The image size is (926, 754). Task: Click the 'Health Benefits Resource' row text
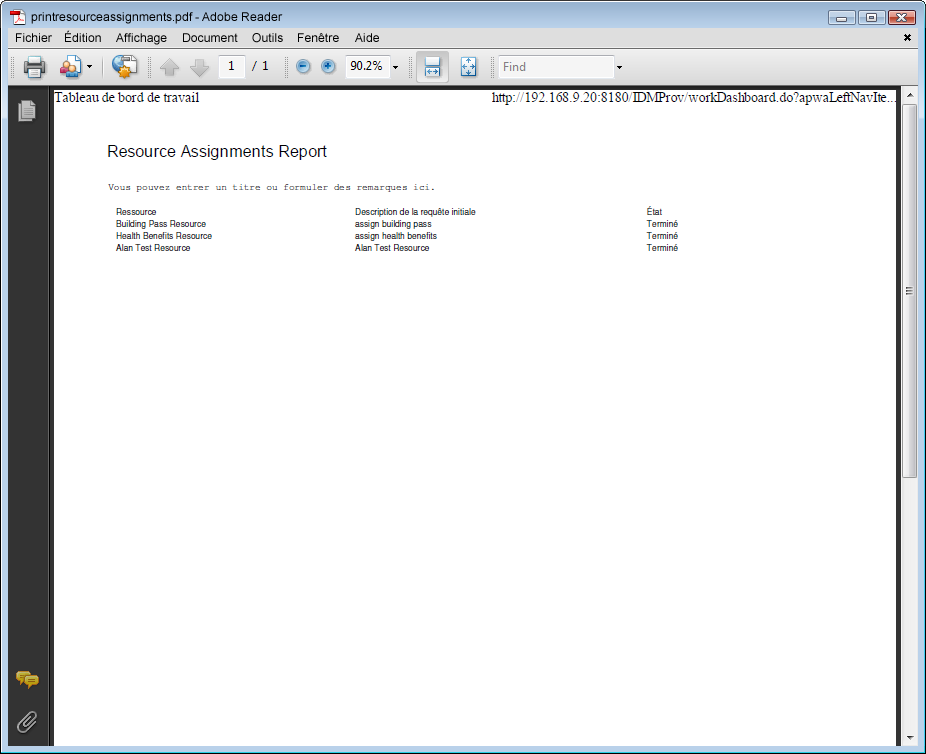click(x=164, y=236)
